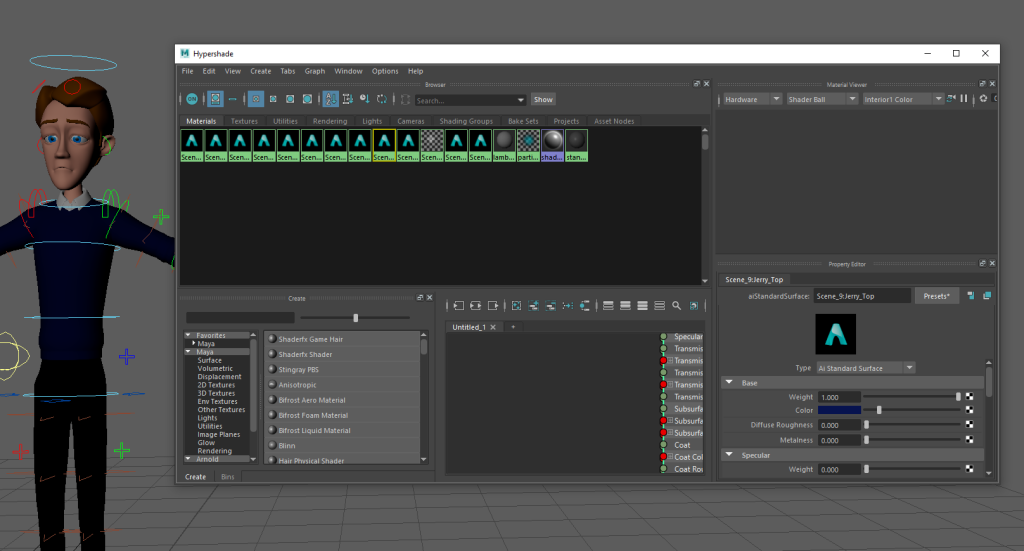Click the Show button in browser

point(543,100)
